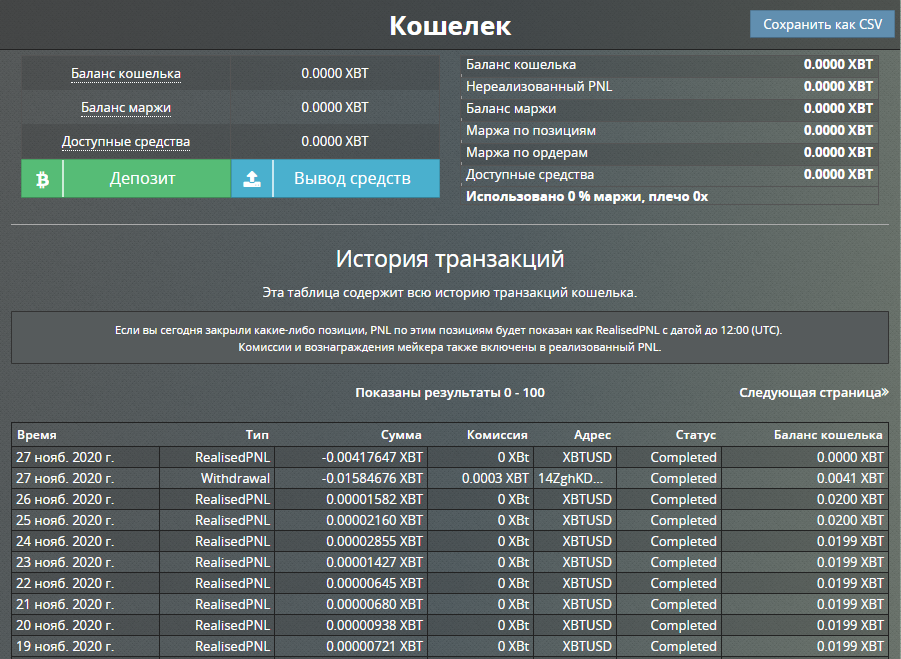This screenshot has width=901, height=659.
Task: Click the История транзакций heading
Action: pos(450,259)
